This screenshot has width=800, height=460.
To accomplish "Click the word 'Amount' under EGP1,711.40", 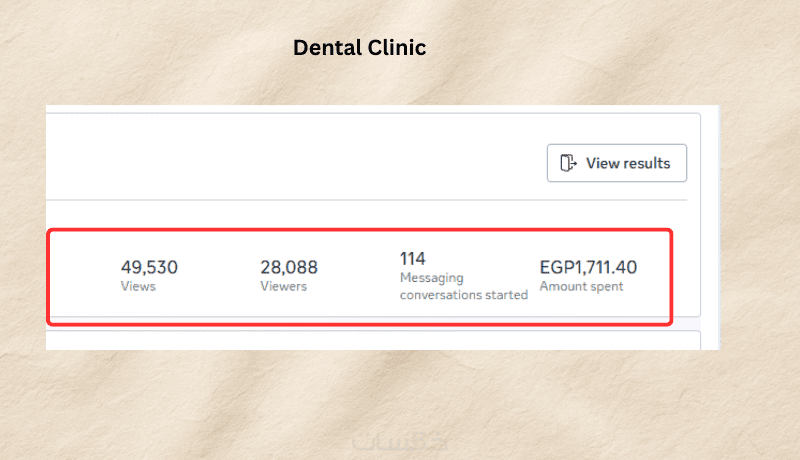I will point(563,287).
